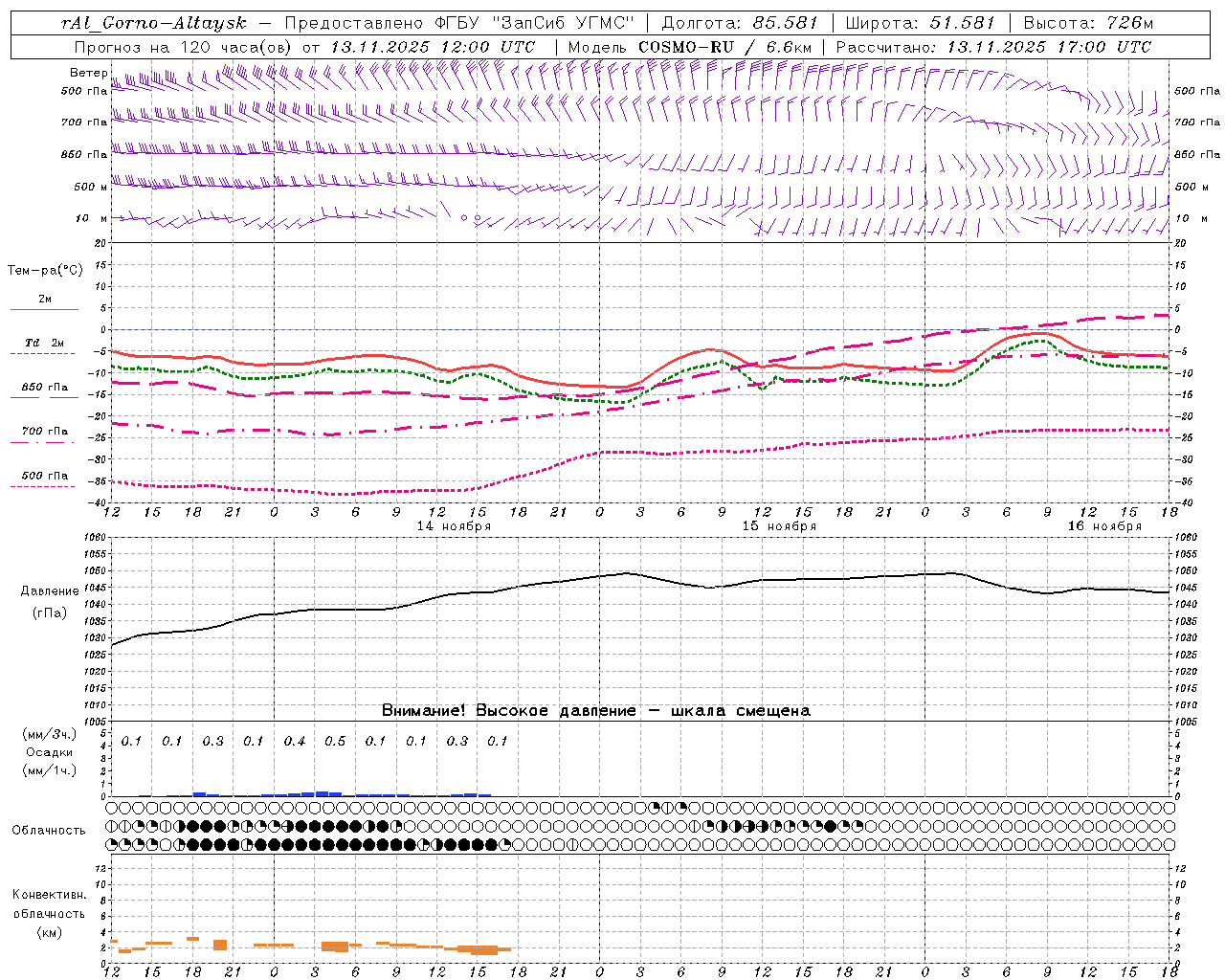Image resolution: width=1225 pixels, height=980 pixels.
Task: Click the "(мм/3ч.)" unit label
Action: click(50, 734)
